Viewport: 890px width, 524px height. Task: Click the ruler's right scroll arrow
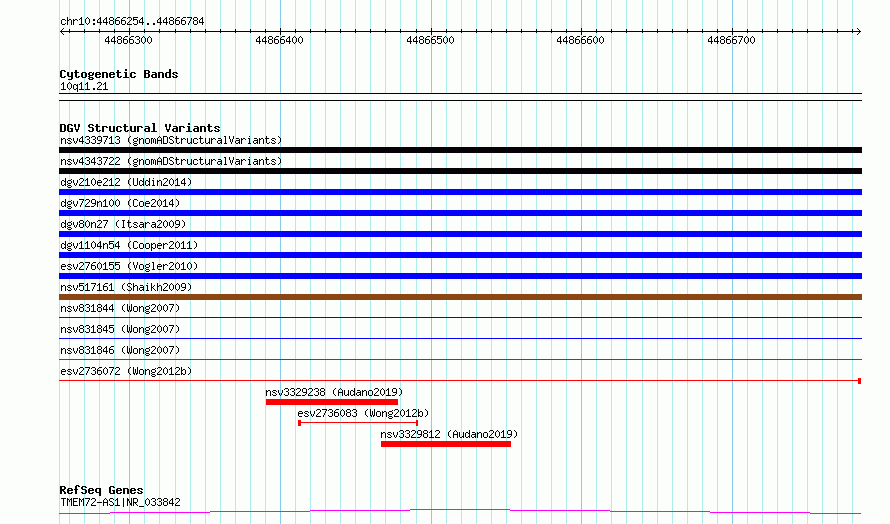point(858,32)
